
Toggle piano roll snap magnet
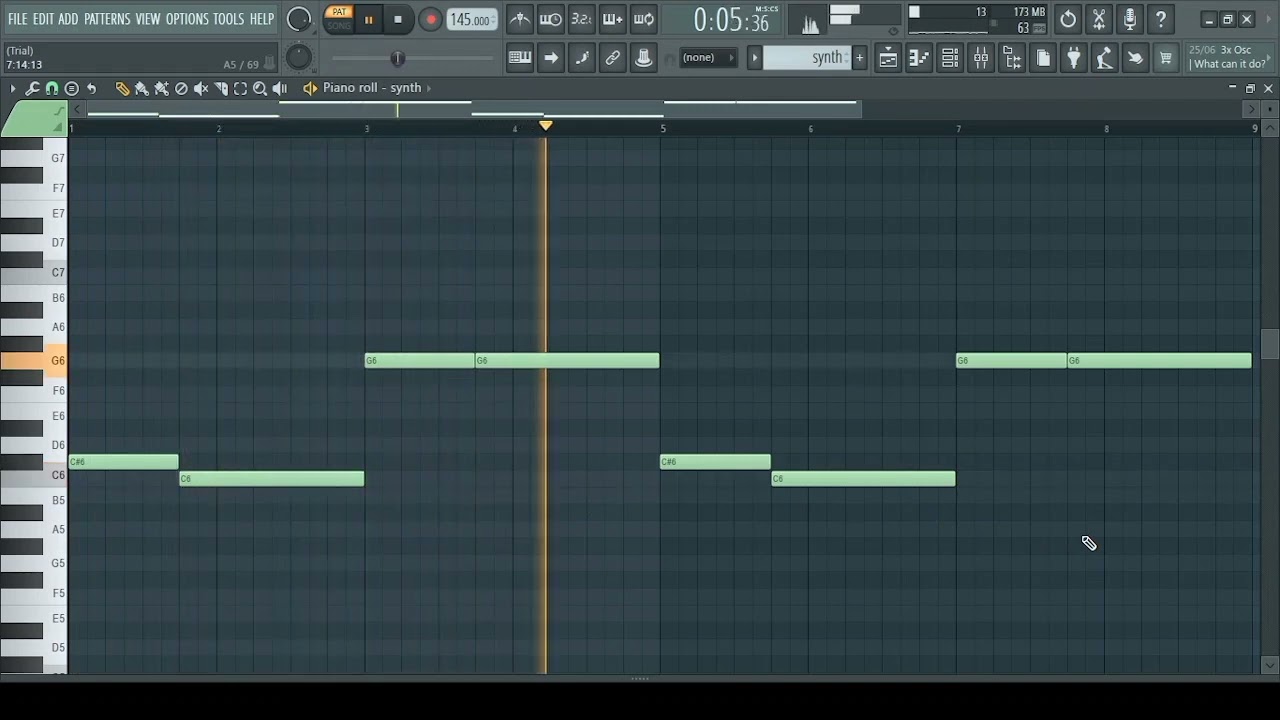(x=52, y=88)
